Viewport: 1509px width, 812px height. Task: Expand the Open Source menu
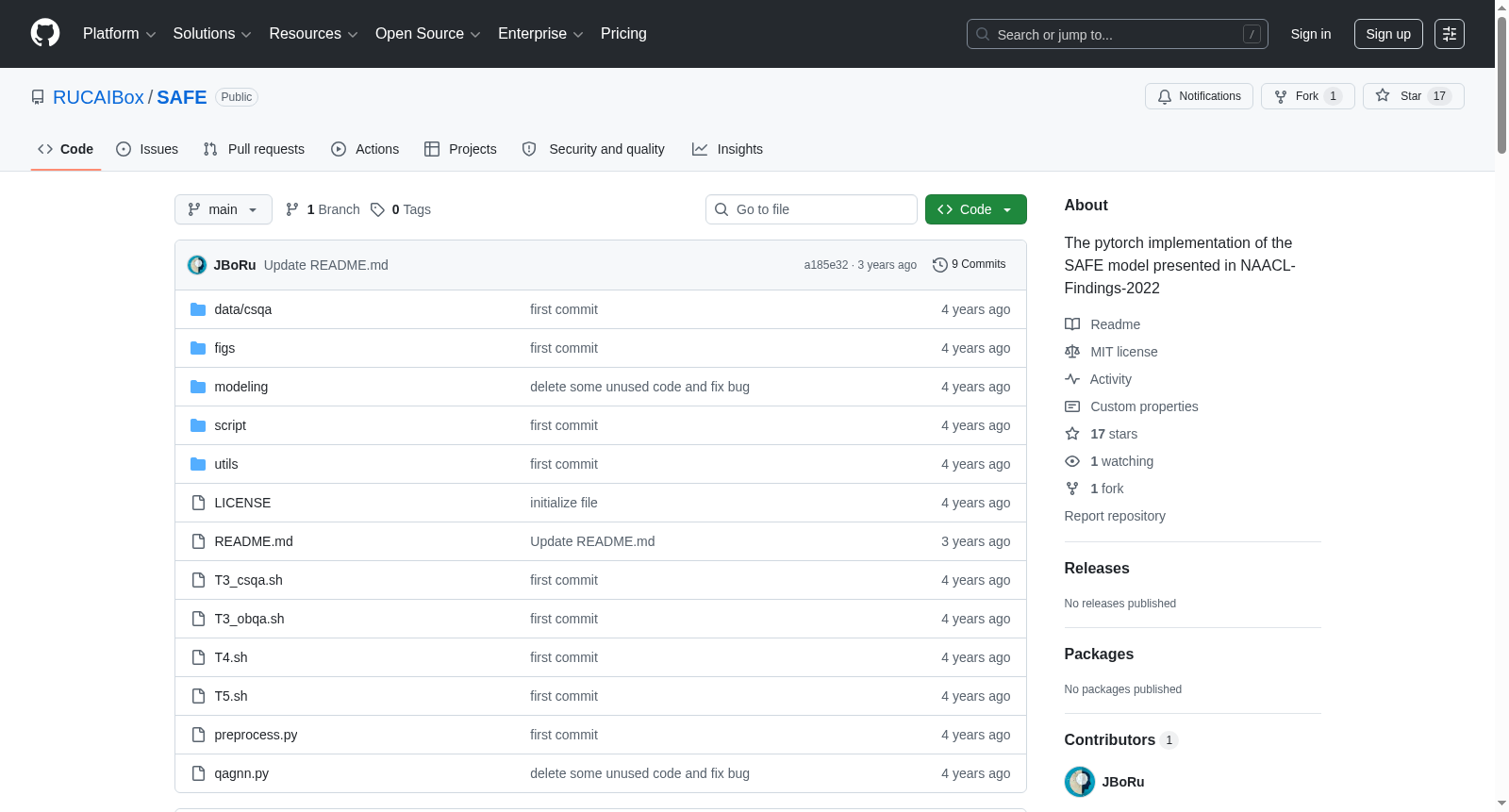(428, 34)
